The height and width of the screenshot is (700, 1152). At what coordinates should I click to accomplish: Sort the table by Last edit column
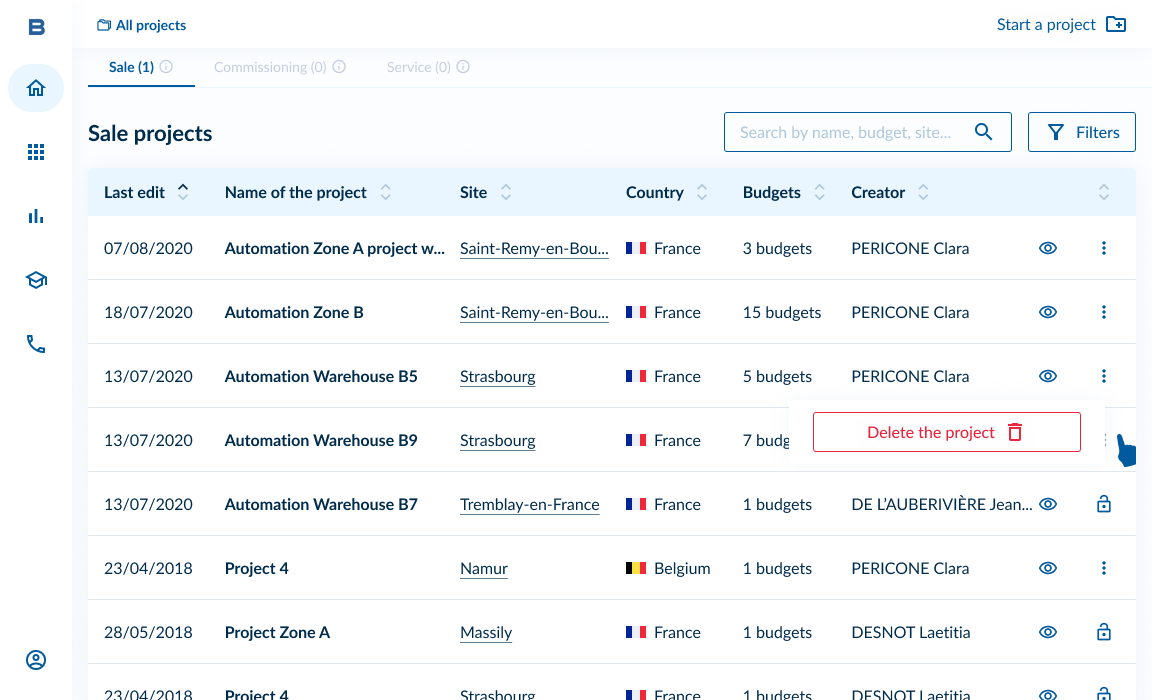(x=183, y=192)
